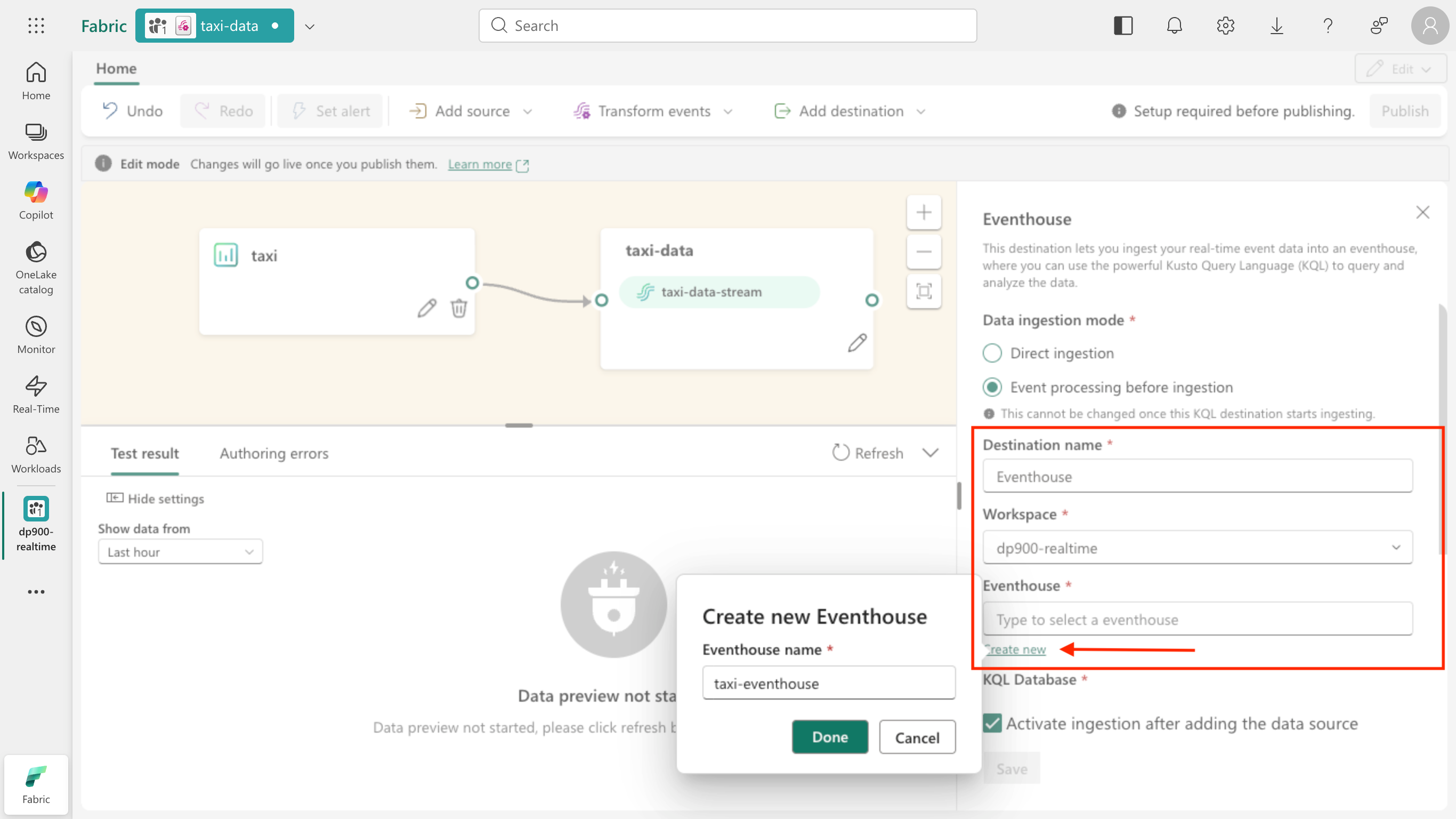This screenshot has height=819, width=1456.
Task: Open the feedback icon in header
Action: (1379, 26)
